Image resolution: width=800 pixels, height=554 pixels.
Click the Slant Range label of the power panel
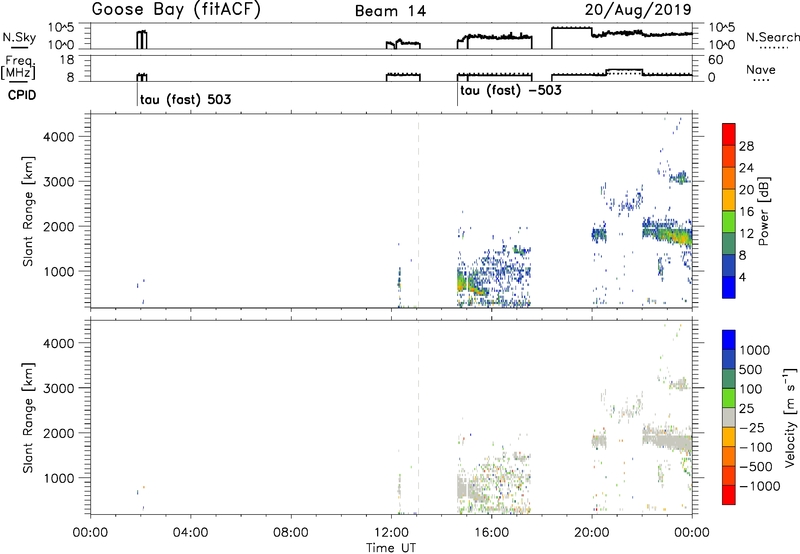pos(28,211)
